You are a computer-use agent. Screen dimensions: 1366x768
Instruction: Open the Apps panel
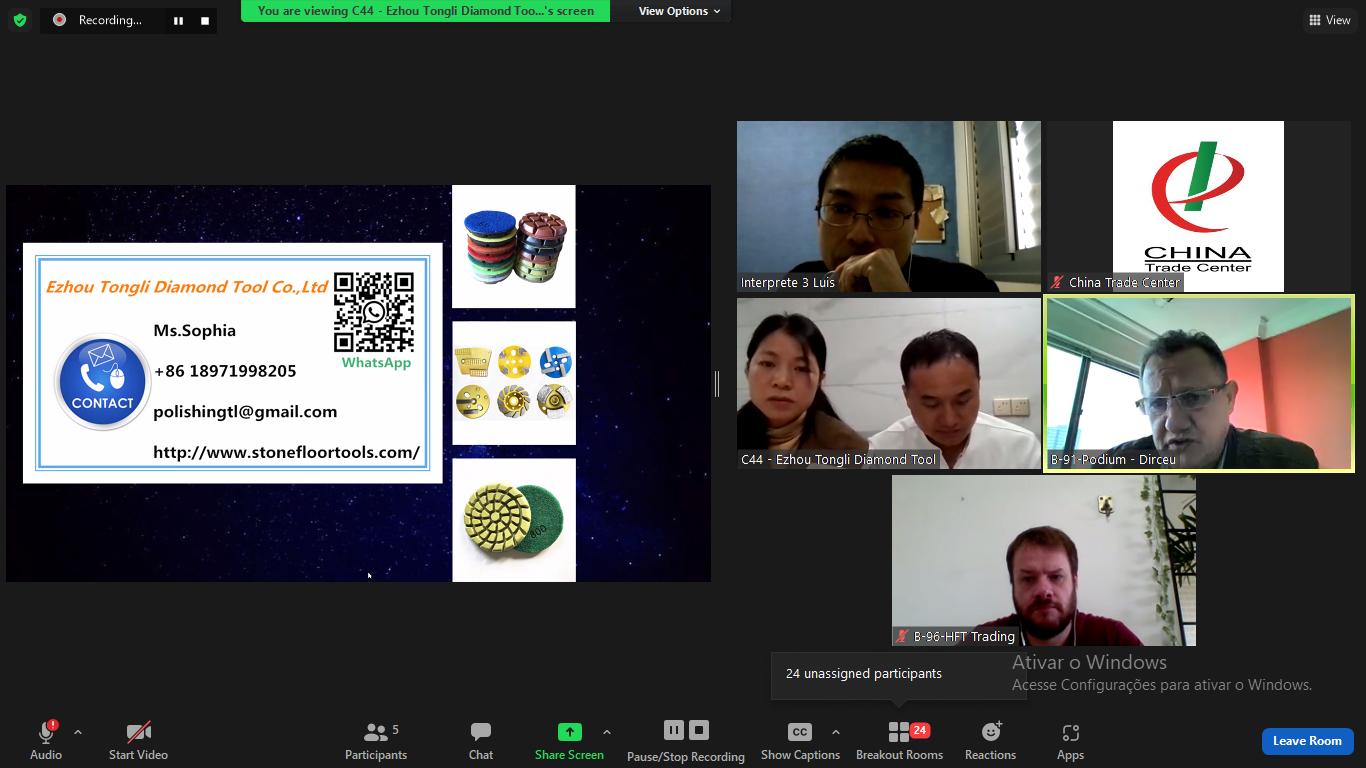tap(1070, 741)
